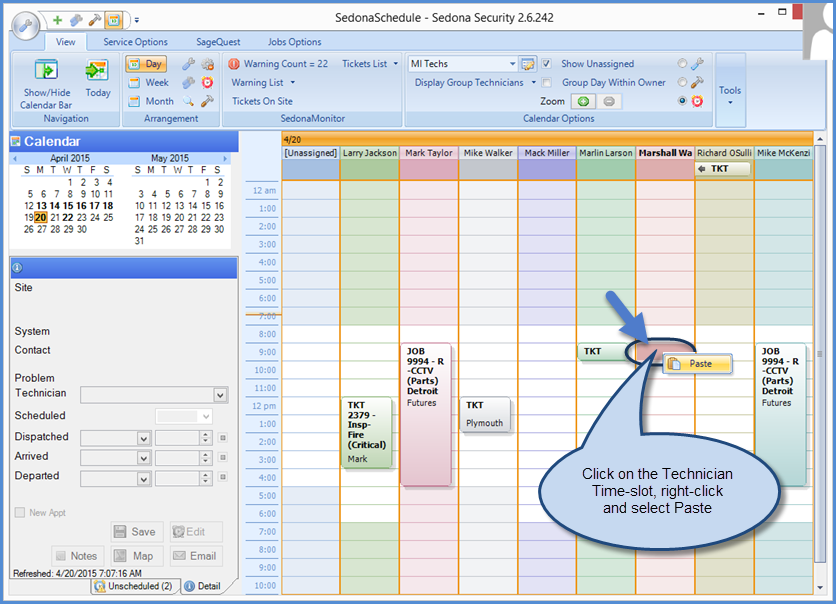The height and width of the screenshot is (604, 836).
Task: Open quick access toolbar customize arrow
Action: point(136,20)
